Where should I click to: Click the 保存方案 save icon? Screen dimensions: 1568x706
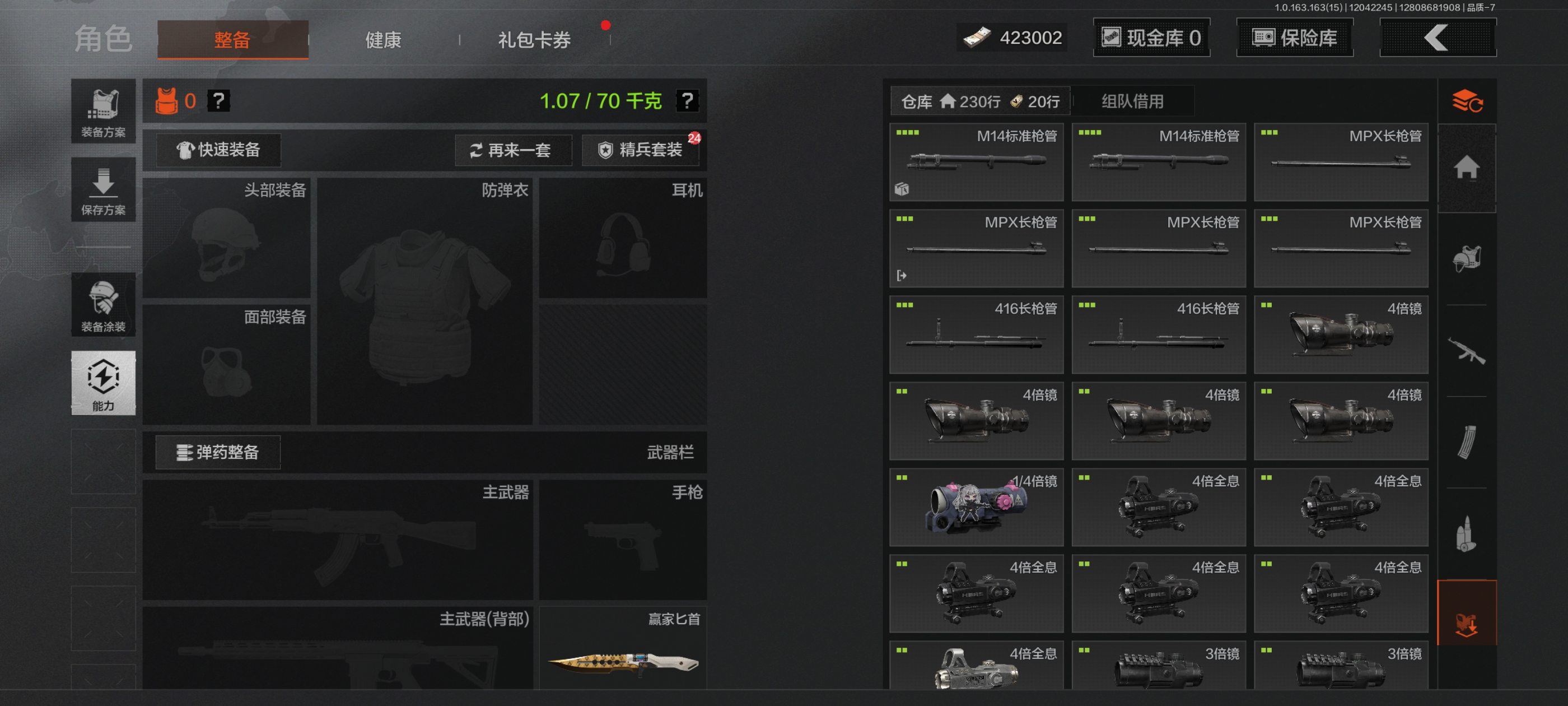(103, 189)
